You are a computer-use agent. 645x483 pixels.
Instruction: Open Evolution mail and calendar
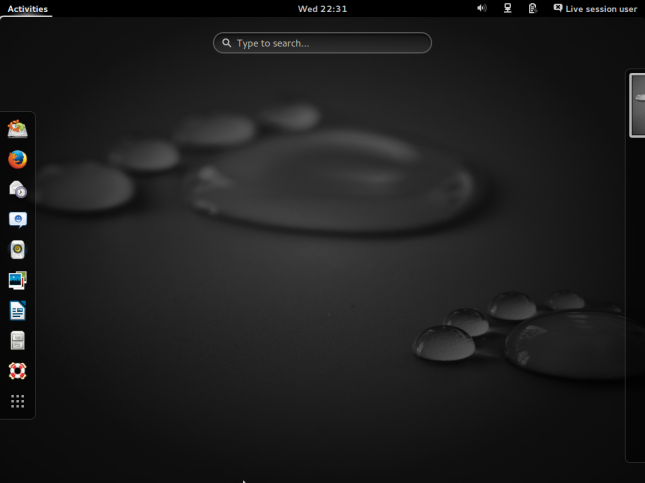pos(17,190)
